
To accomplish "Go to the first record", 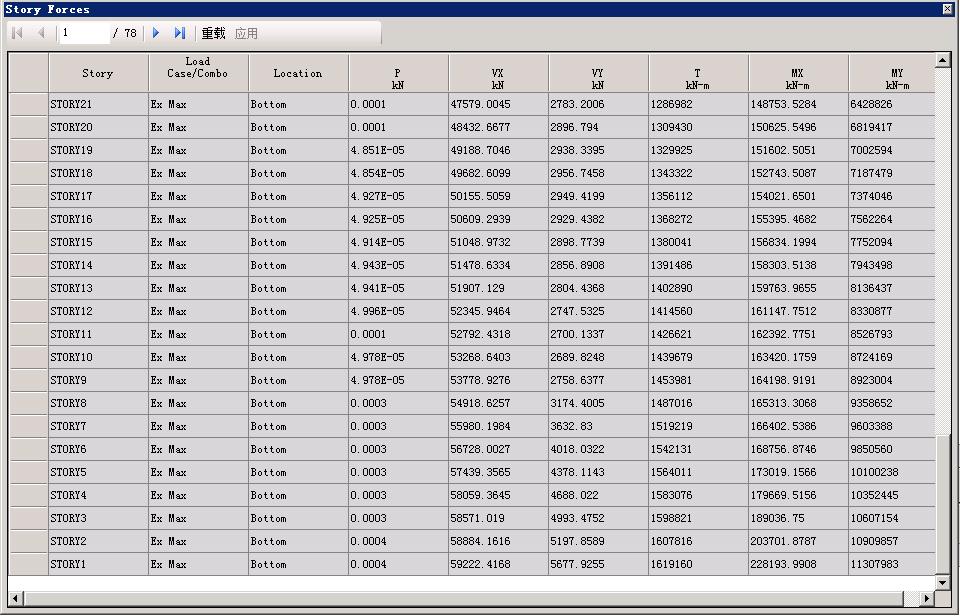I will [17, 33].
